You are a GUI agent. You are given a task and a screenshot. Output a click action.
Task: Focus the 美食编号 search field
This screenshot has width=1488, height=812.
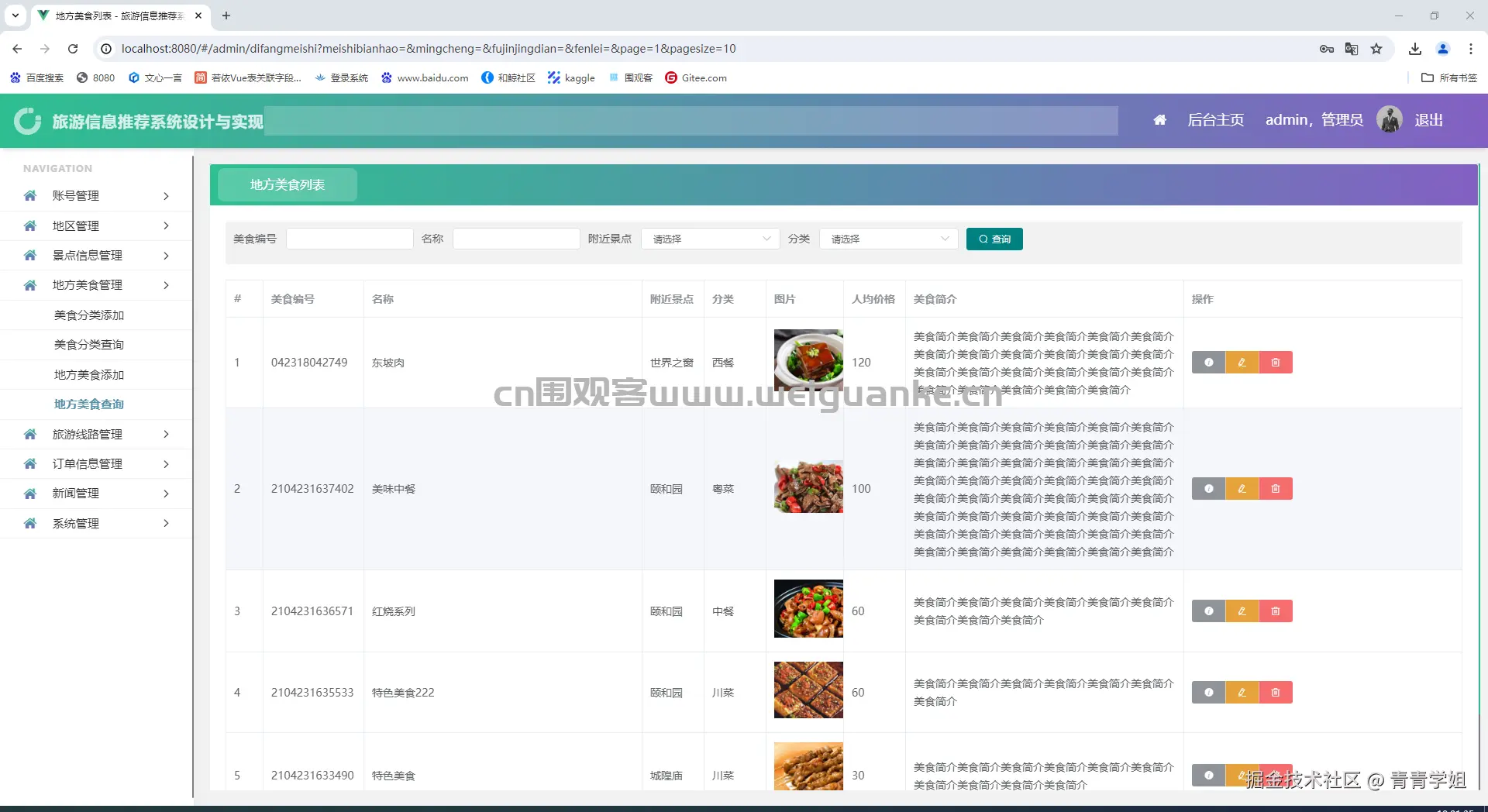pos(350,239)
